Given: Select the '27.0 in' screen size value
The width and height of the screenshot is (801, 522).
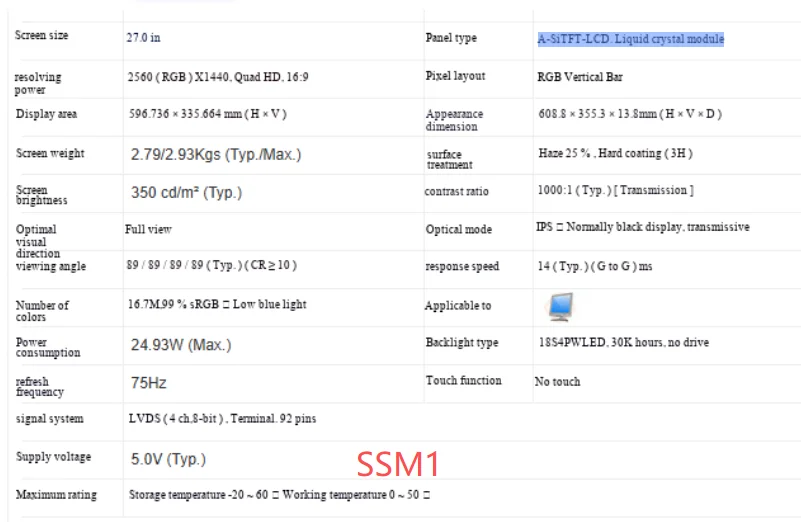Looking at the screenshot, I should [144, 38].
